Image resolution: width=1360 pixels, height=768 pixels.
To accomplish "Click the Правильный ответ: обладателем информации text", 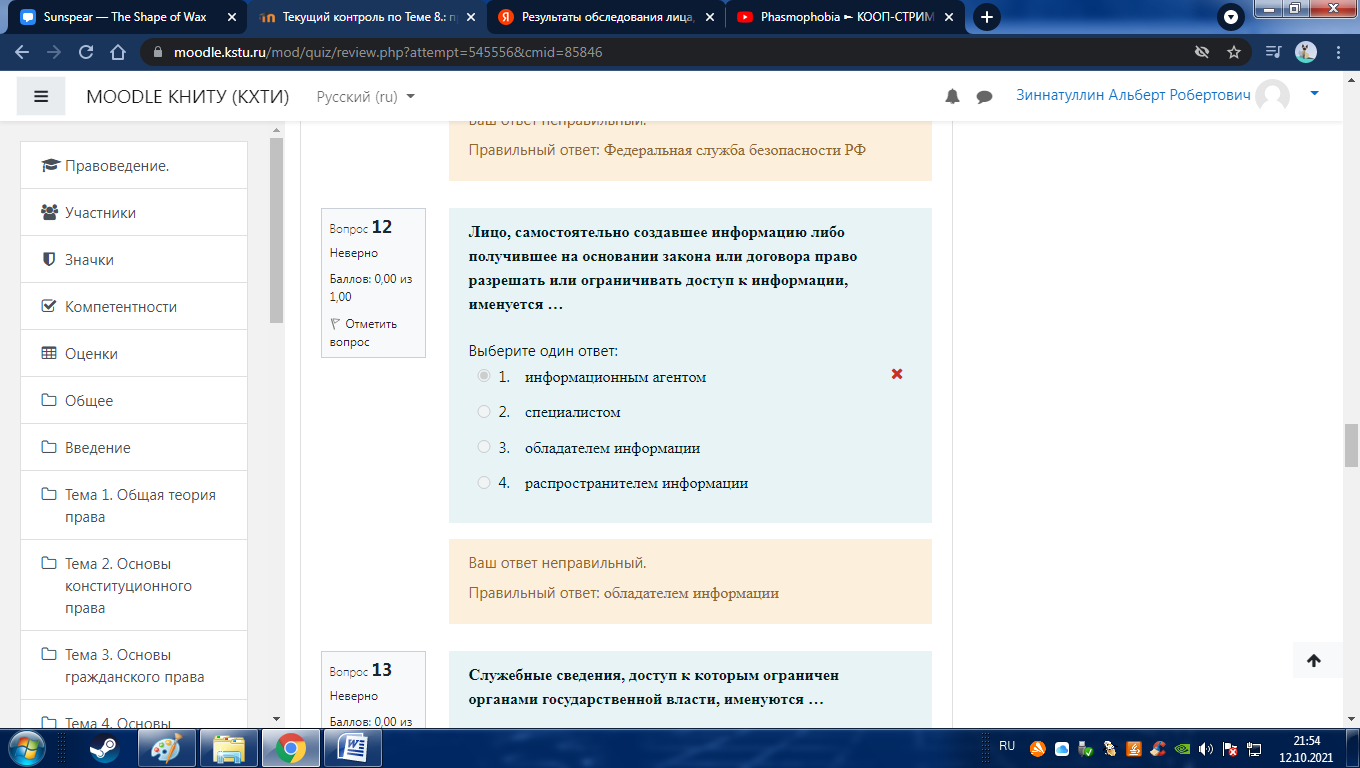I will click(624, 593).
